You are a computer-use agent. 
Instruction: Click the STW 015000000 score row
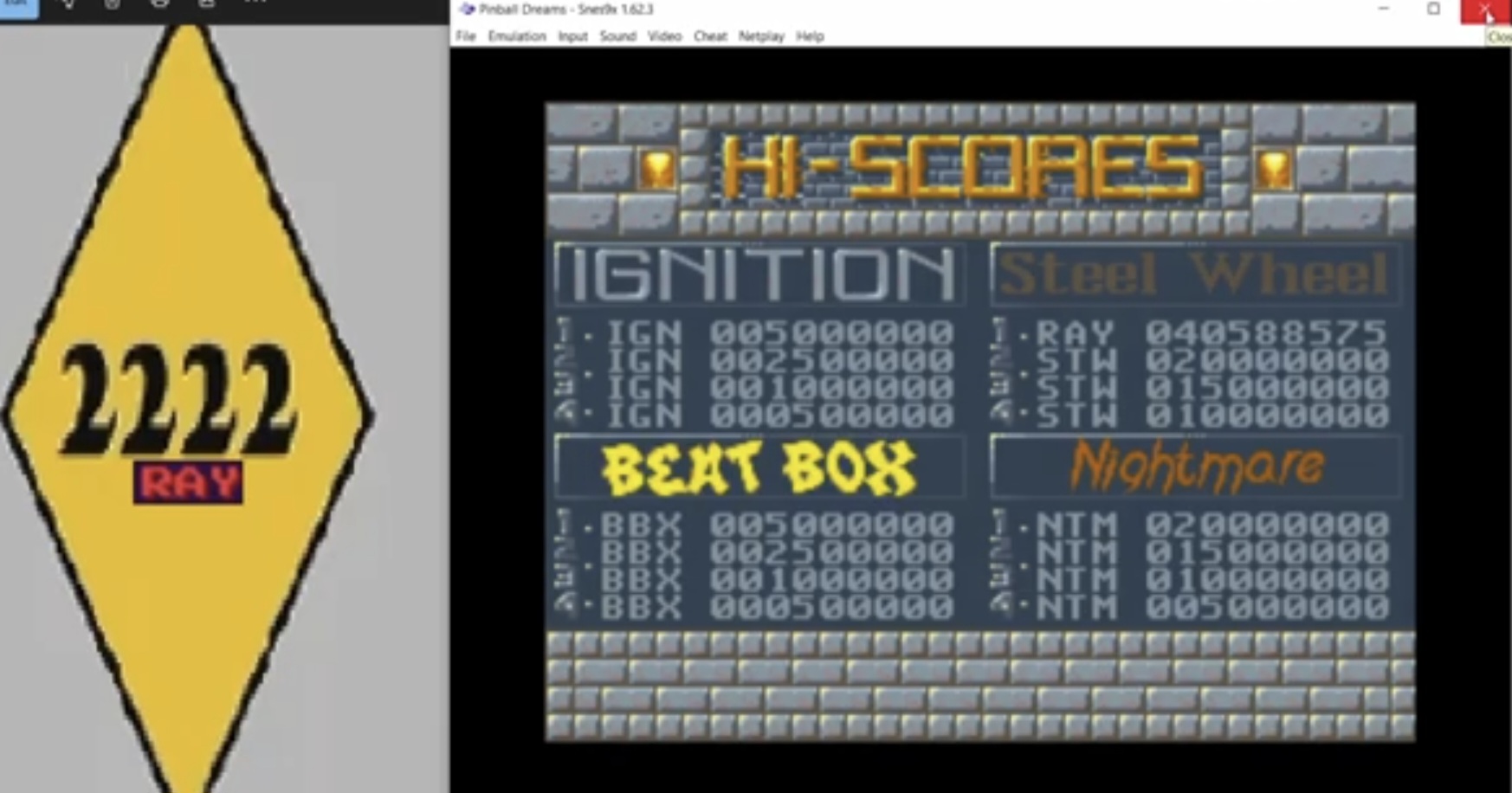point(1191,388)
